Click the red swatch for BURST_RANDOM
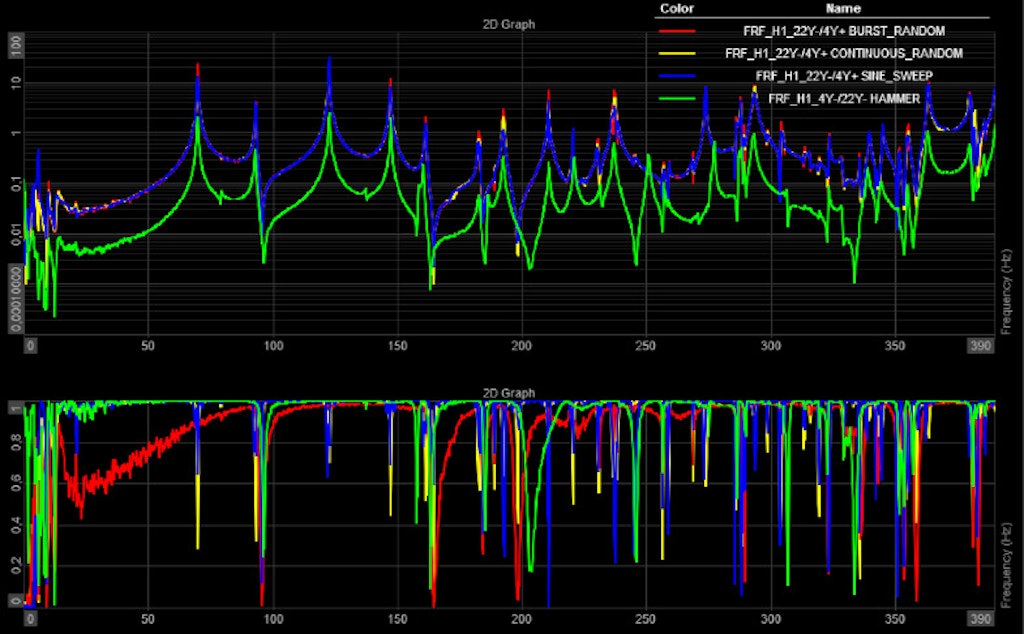 (x=677, y=31)
